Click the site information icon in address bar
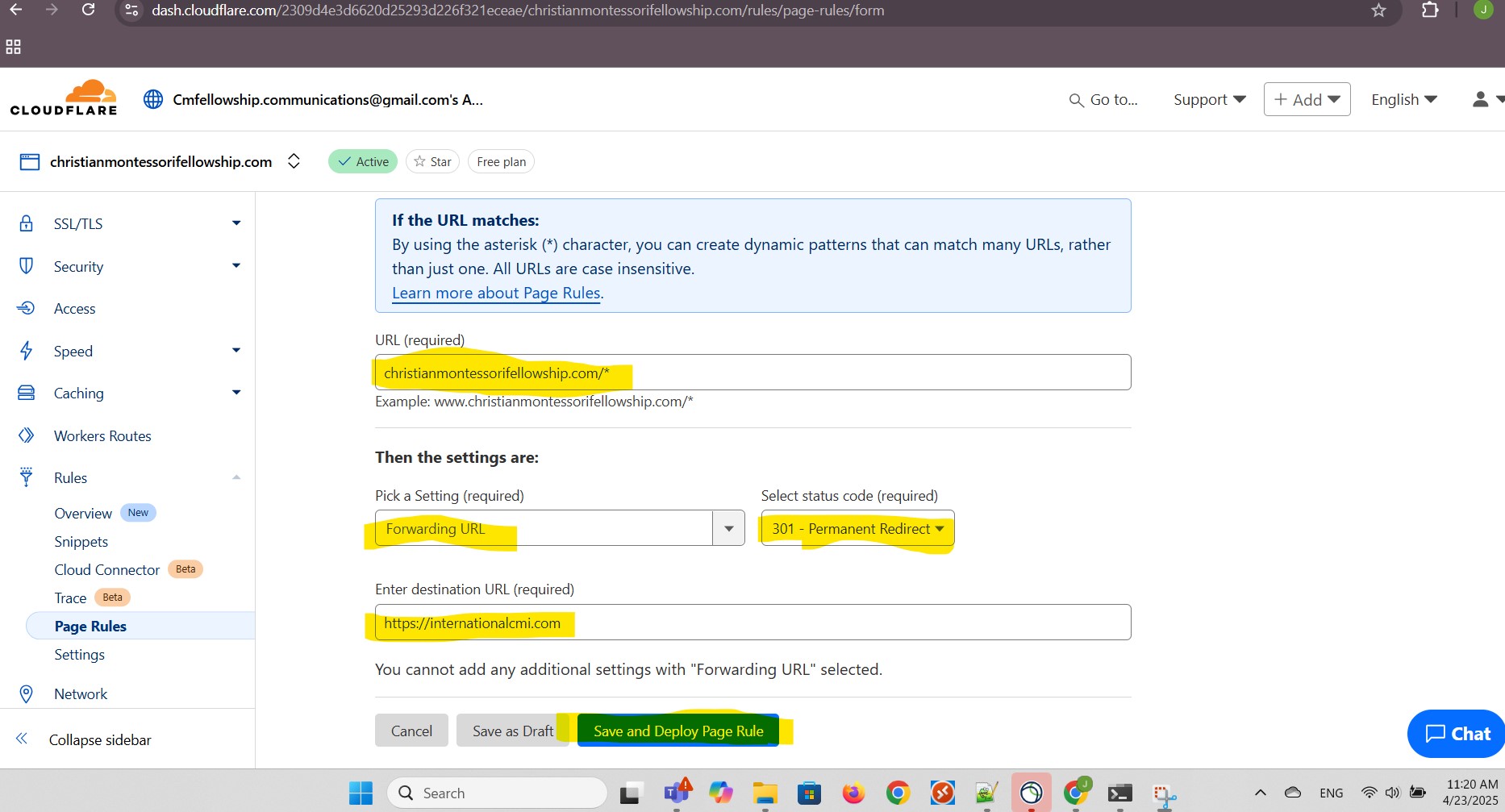This screenshot has width=1505, height=812. tap(132, 10)
